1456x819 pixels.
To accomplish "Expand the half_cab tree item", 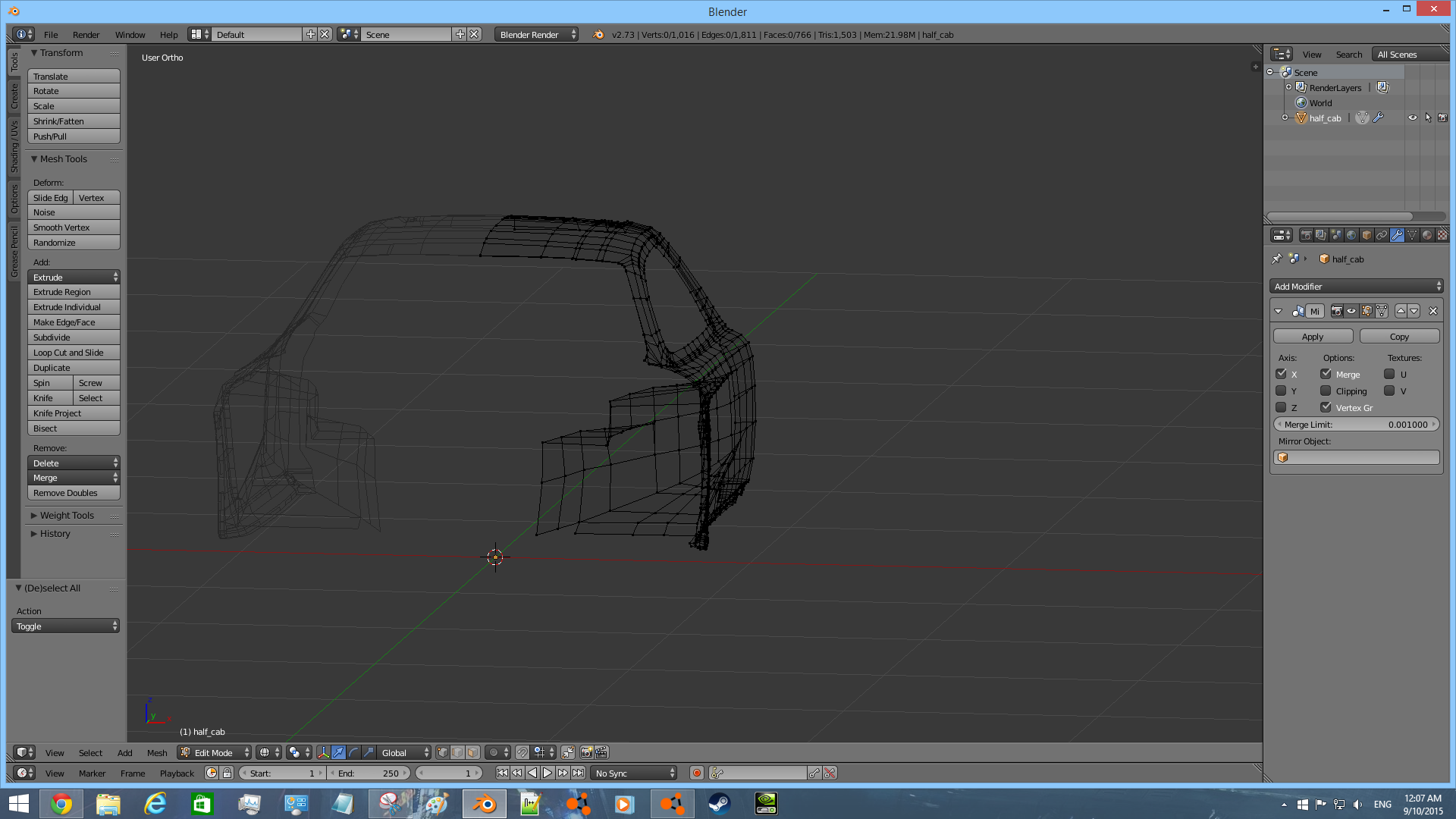I will click(x=1285, y=118).
